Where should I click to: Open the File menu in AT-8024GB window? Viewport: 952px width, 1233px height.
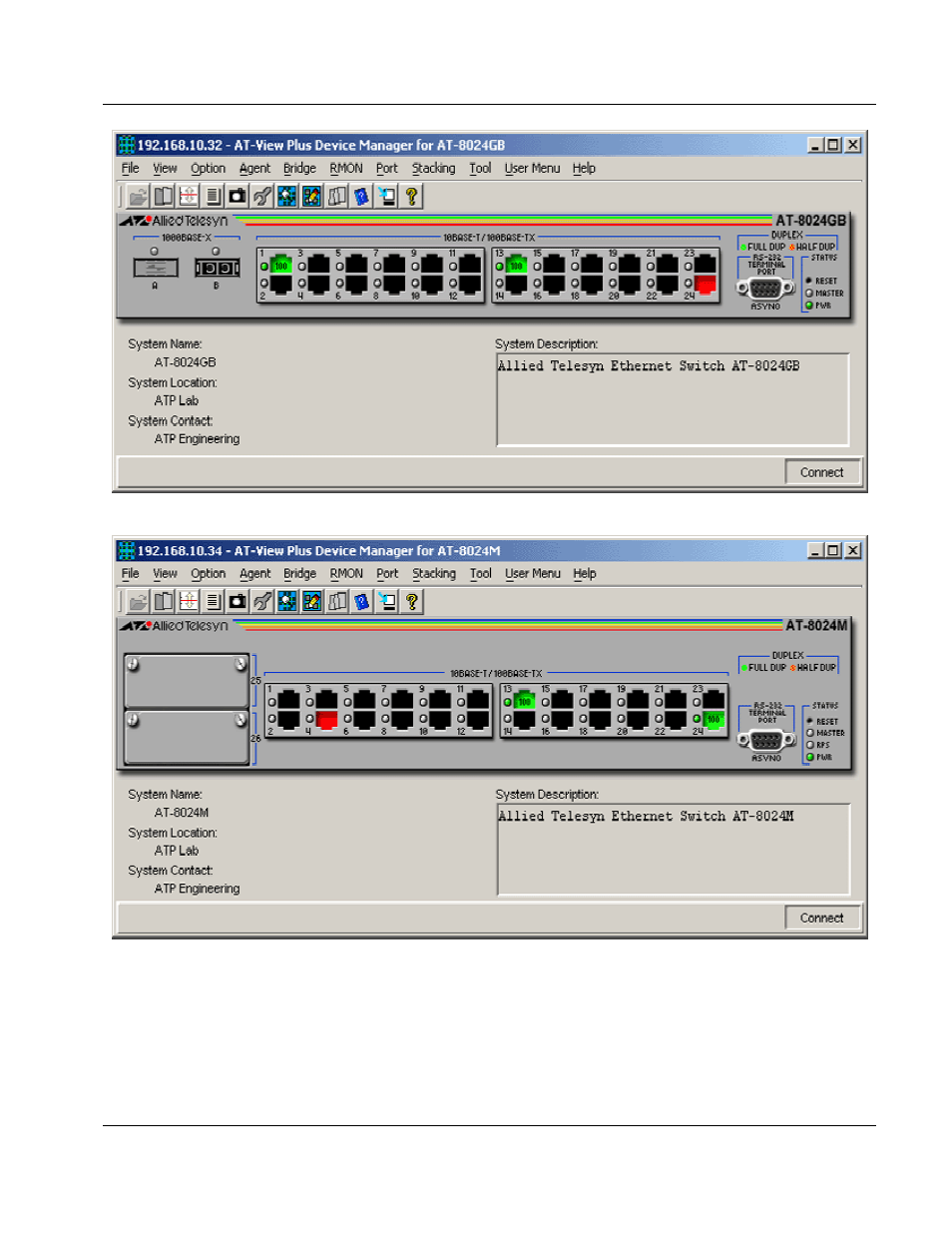coord(131,169)
